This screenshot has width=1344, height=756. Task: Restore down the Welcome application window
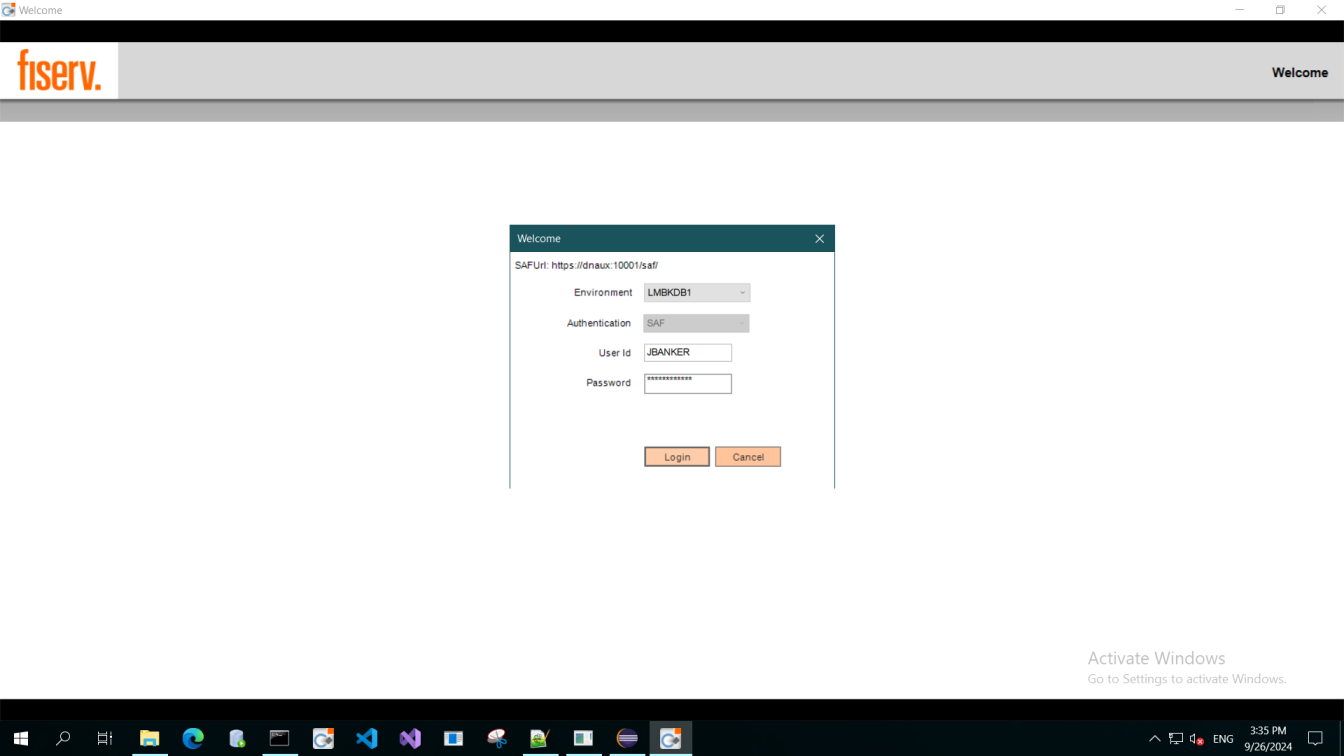[x=1280, y=10]
